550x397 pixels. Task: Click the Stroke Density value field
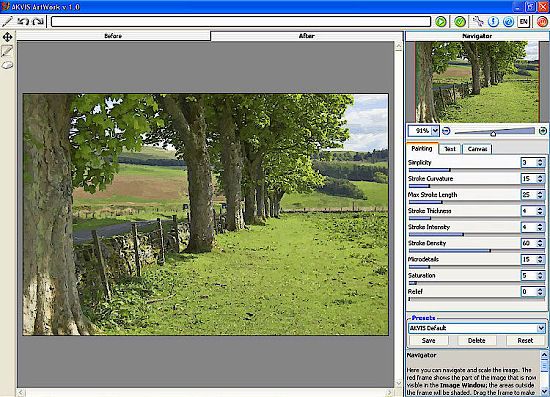(x=529, y=243)
